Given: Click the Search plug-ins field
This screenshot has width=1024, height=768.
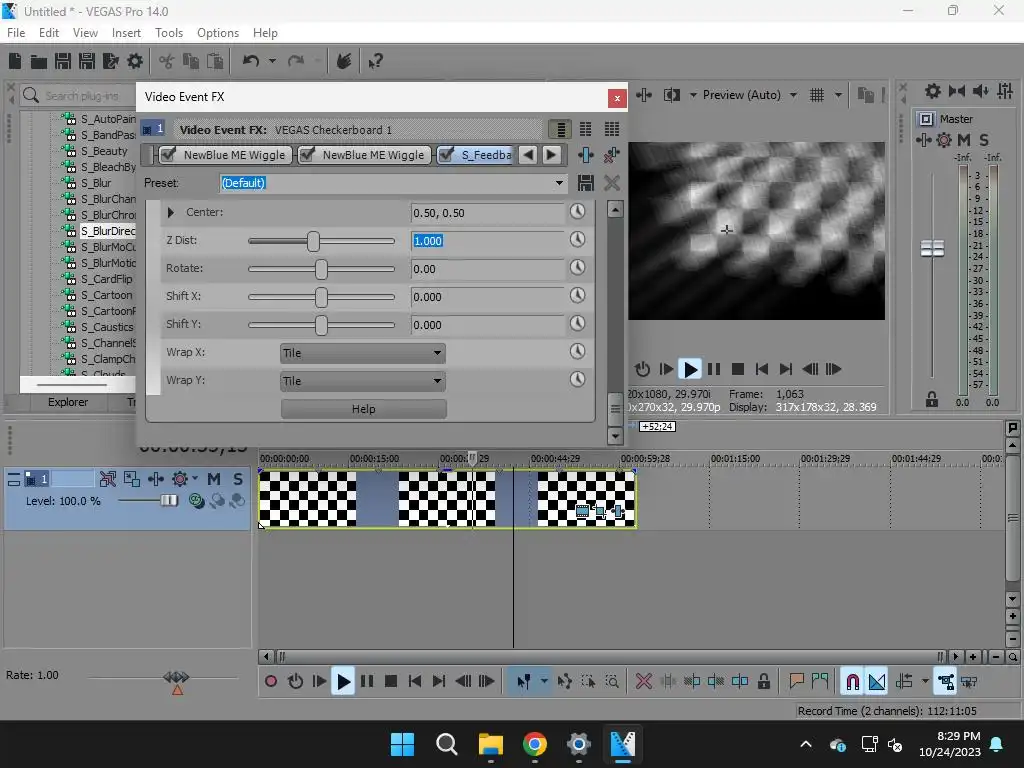Looking at the screenshot, I should coord(82,96).
